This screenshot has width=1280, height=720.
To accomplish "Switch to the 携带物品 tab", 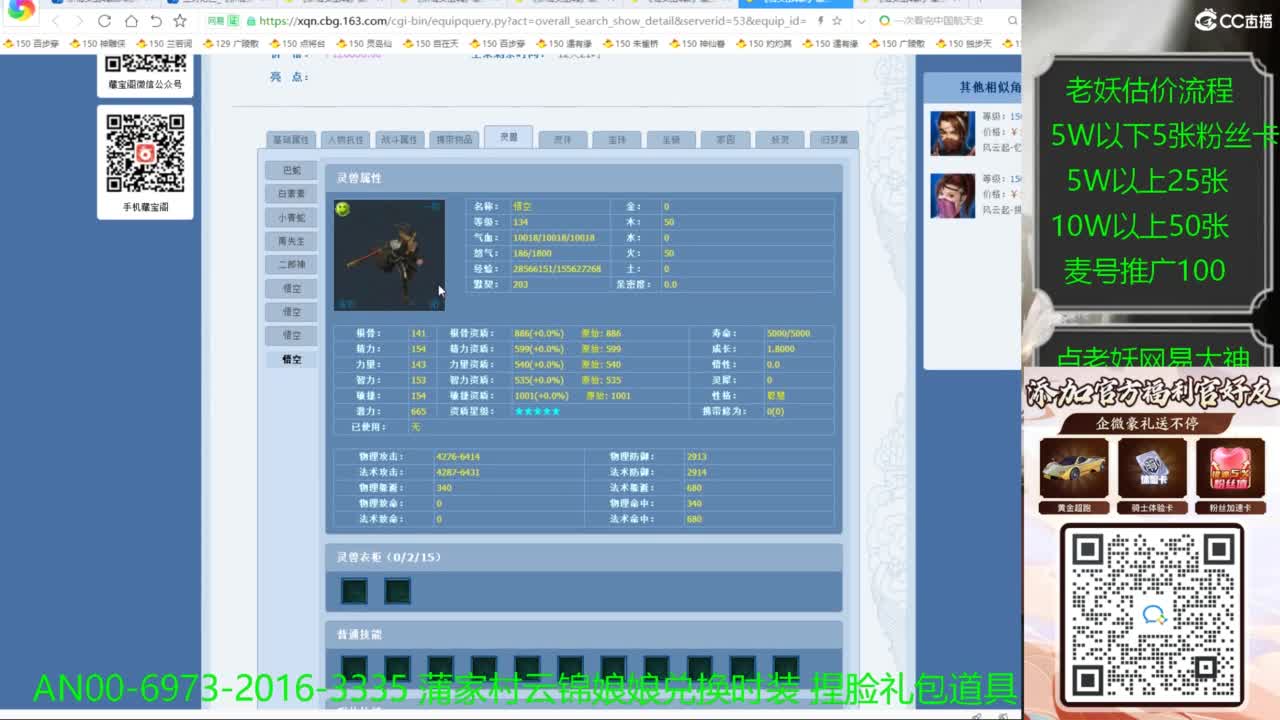I will tap(454, 140).
